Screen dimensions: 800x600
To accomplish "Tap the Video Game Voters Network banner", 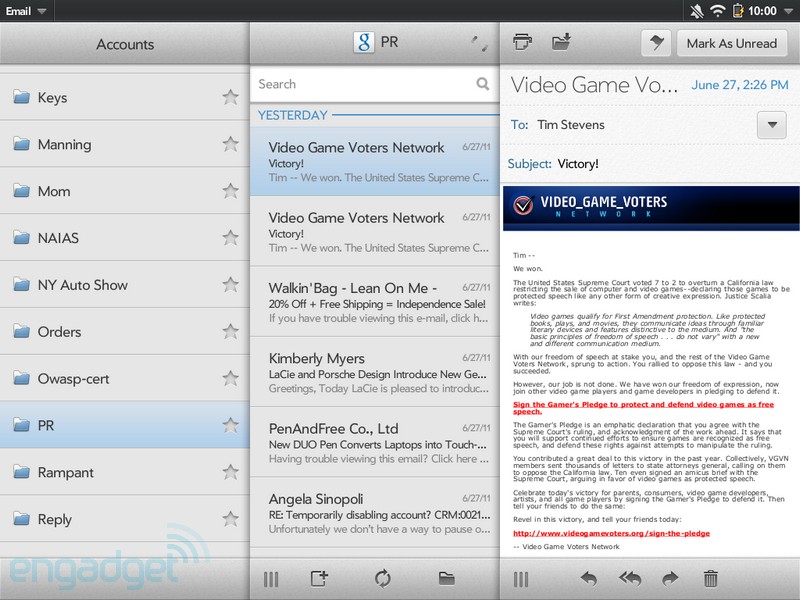I will click(x=651, y=208).
